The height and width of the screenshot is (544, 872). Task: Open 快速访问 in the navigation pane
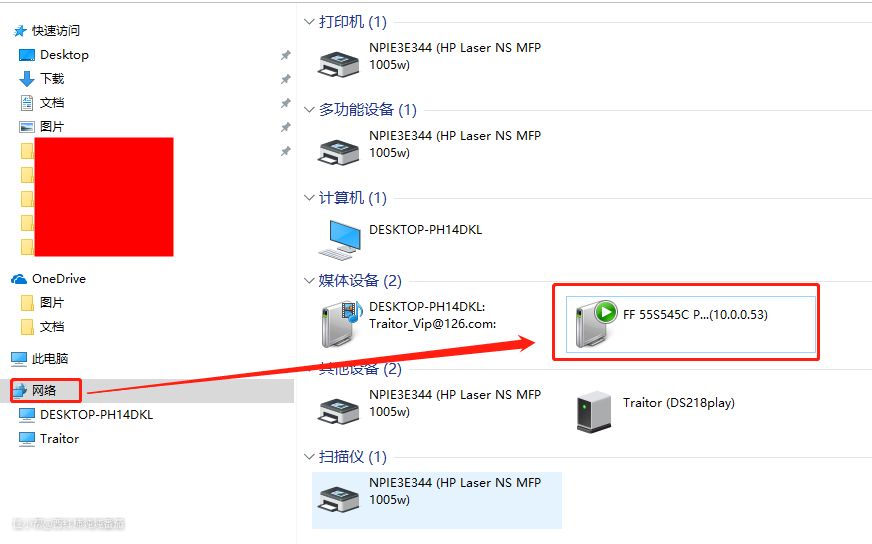56,31
